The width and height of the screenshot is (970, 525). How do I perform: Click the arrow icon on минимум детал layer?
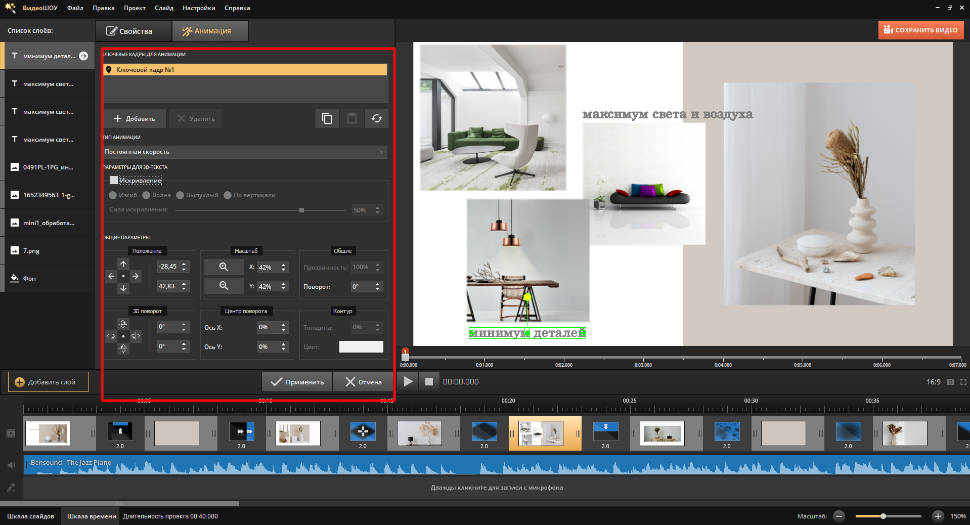(84, 56)
